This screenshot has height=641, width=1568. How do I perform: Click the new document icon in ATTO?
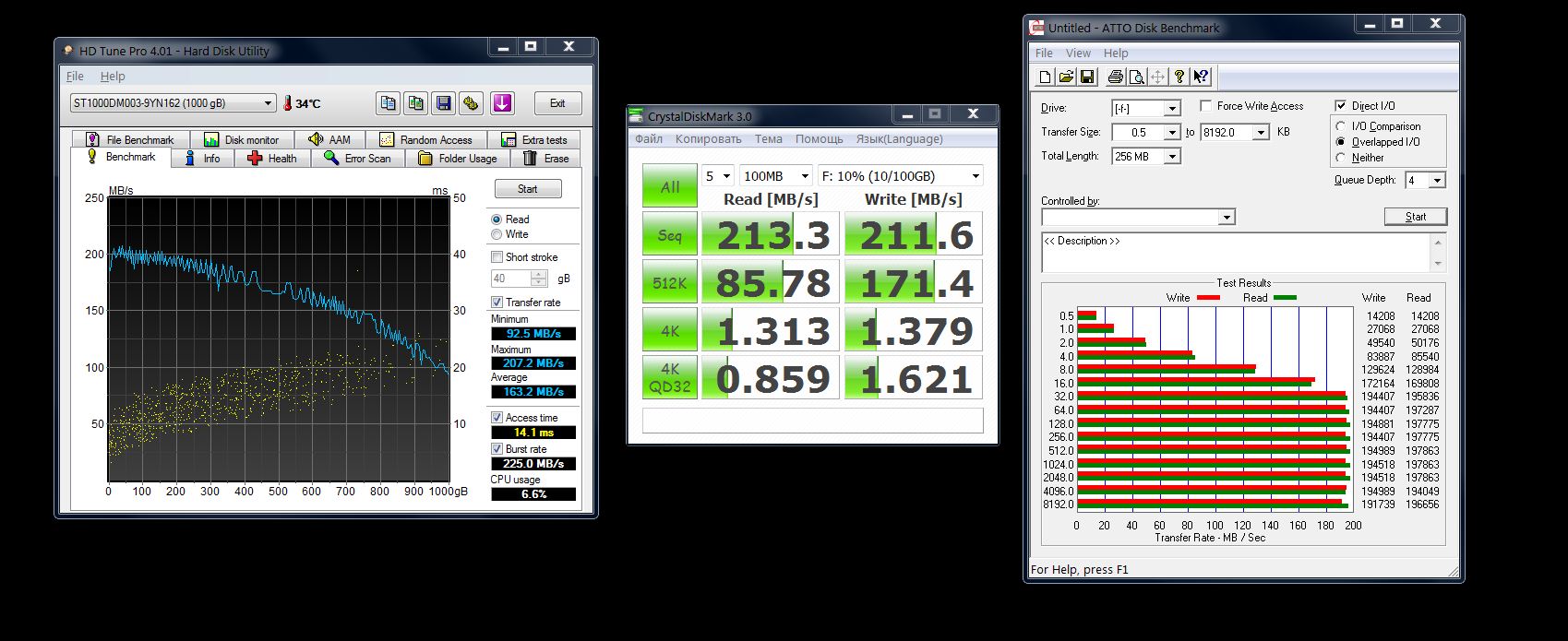point(1046,77)
